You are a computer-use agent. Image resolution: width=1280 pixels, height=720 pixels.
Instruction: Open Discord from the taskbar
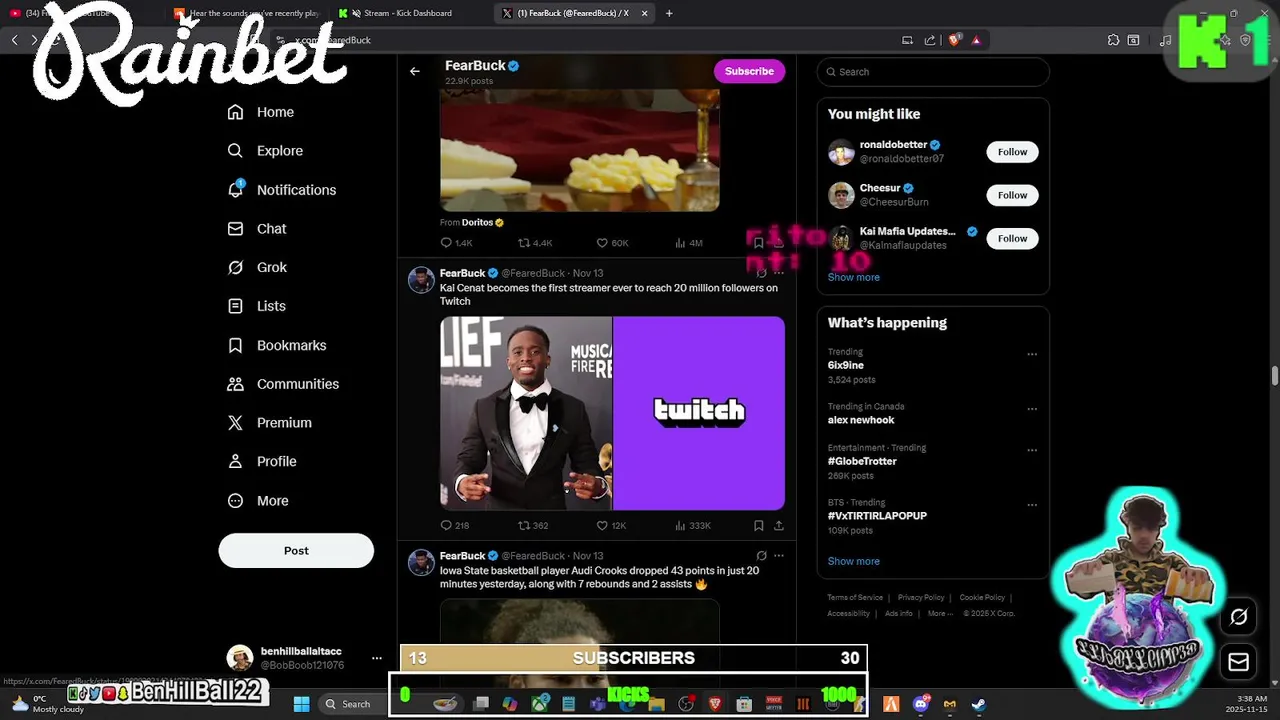pos(921,704)
